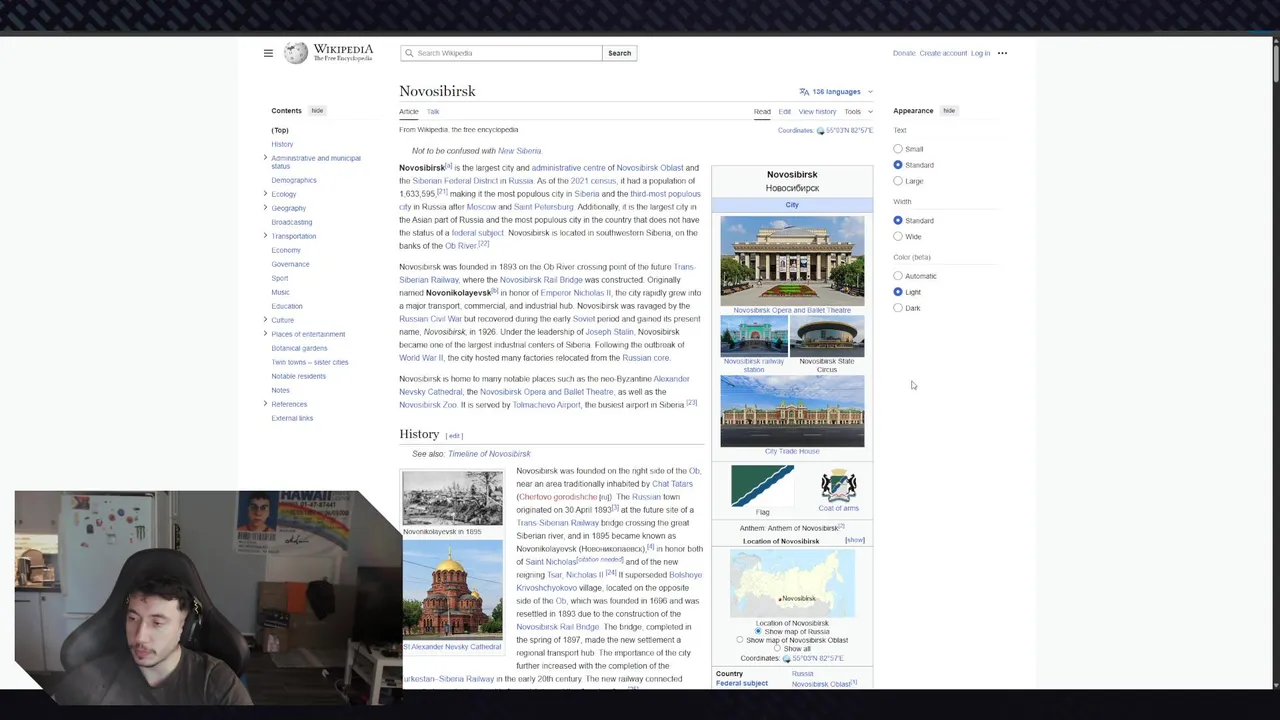
Task: Jump to Governance in contents
Action: point(290,264)
